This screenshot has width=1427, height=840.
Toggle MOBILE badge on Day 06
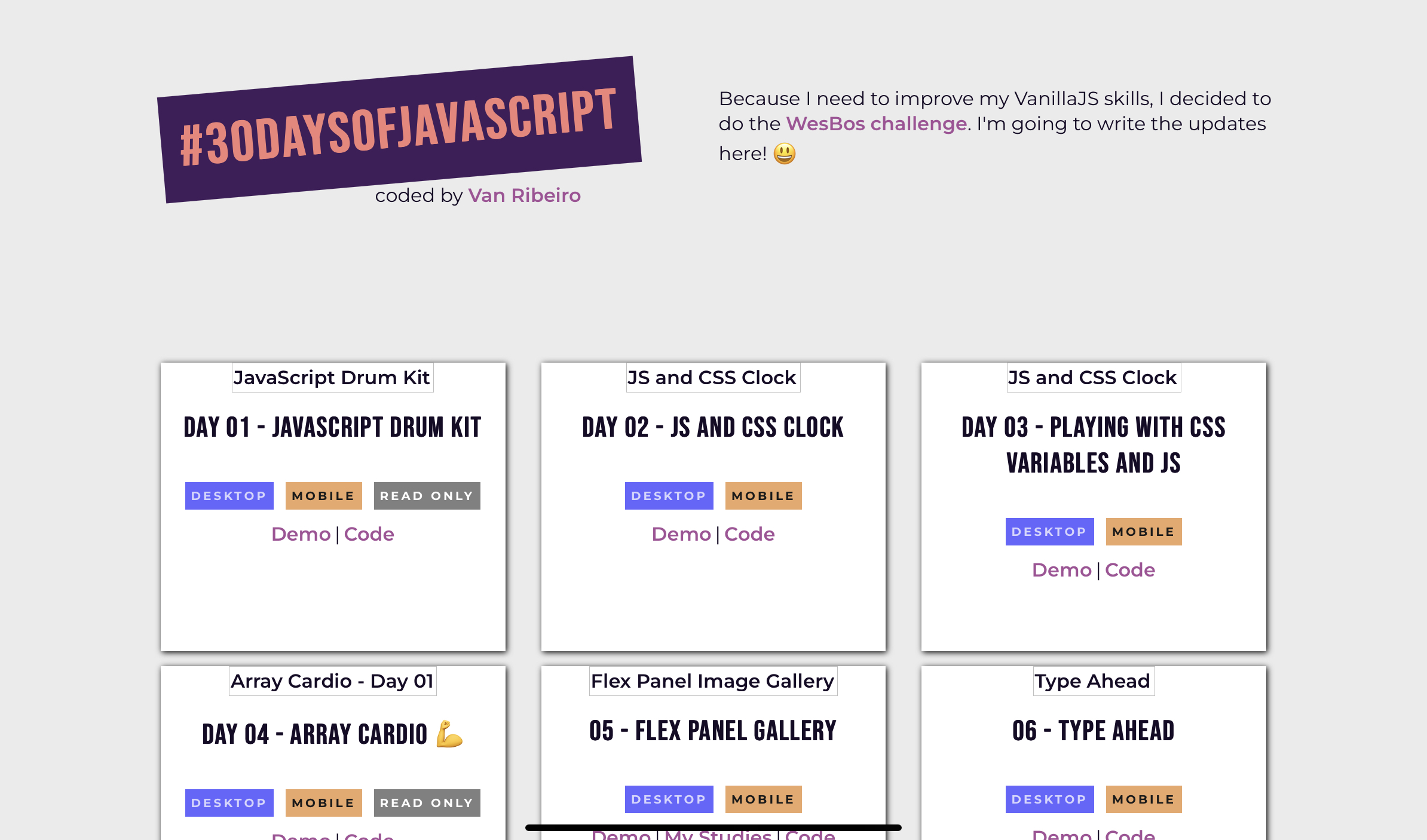pyautogui.click(x=1143, y=799)
